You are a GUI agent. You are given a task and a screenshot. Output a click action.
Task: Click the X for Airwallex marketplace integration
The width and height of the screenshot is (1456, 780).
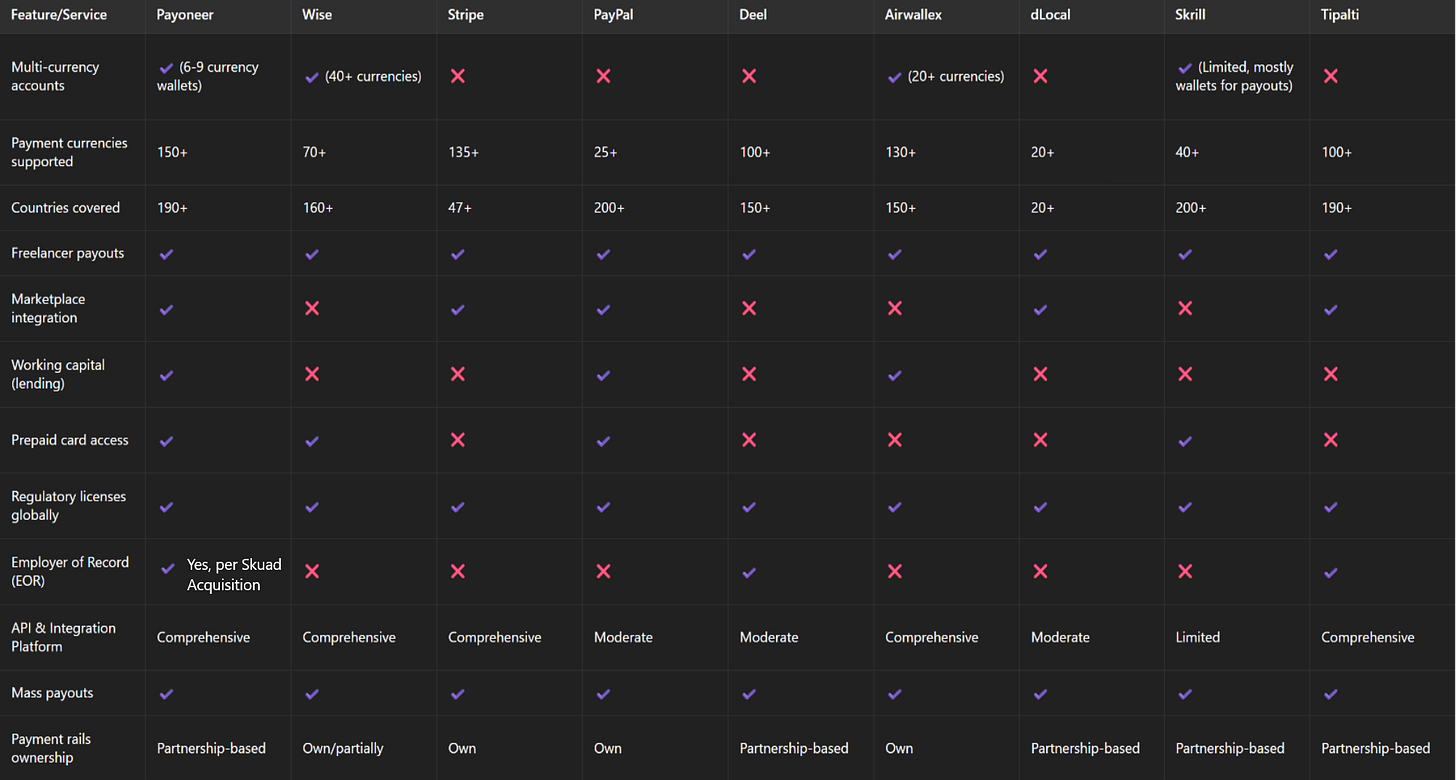point(894,309)
